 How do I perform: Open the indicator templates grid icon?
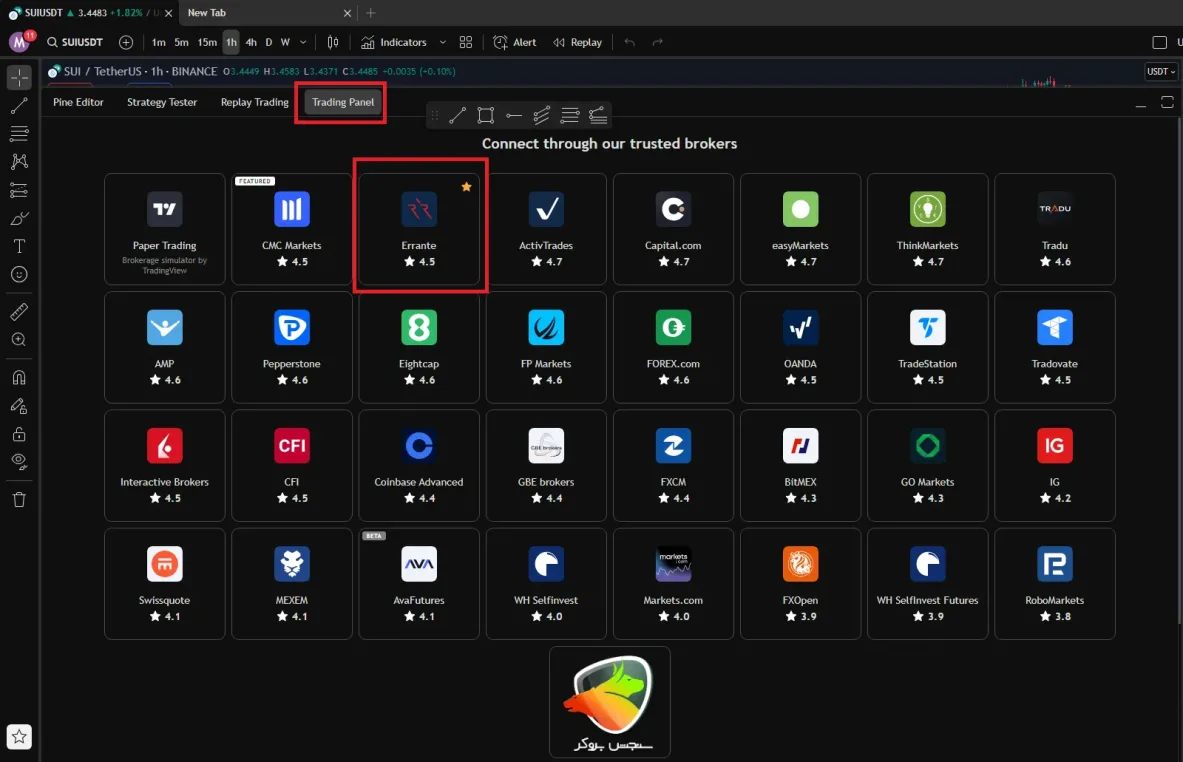[x=466, y=42]
